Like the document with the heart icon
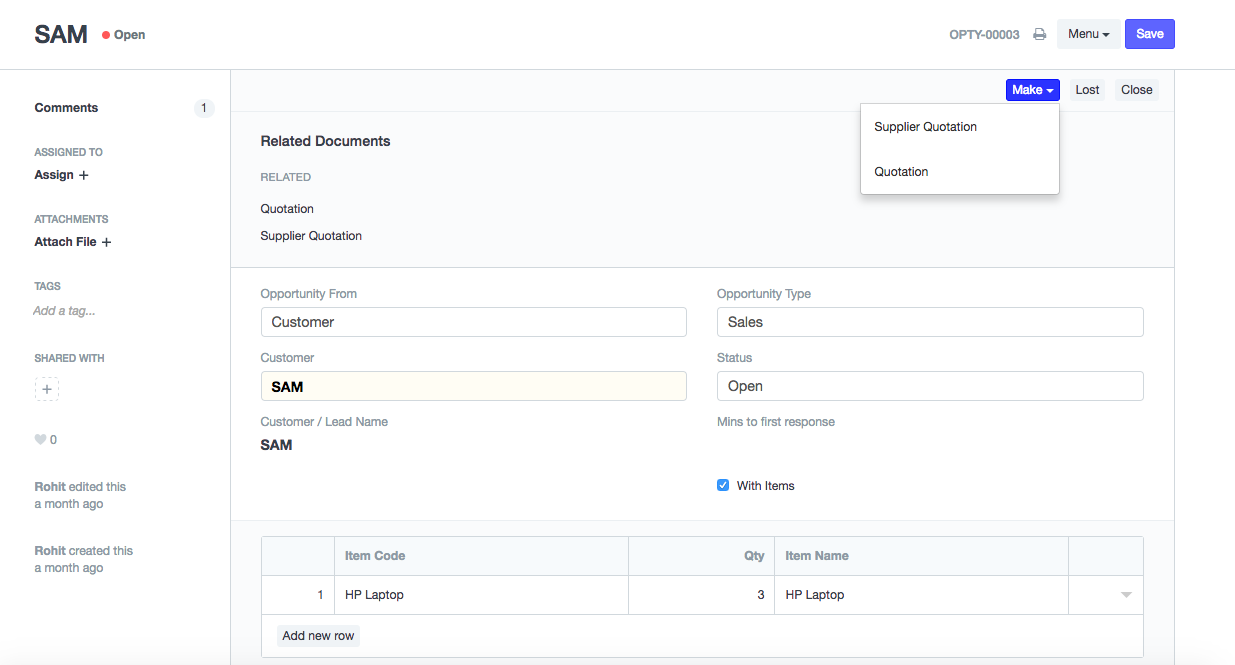Screen dimensions: 1235x665 pyautogui.click(x=40, y=440)
